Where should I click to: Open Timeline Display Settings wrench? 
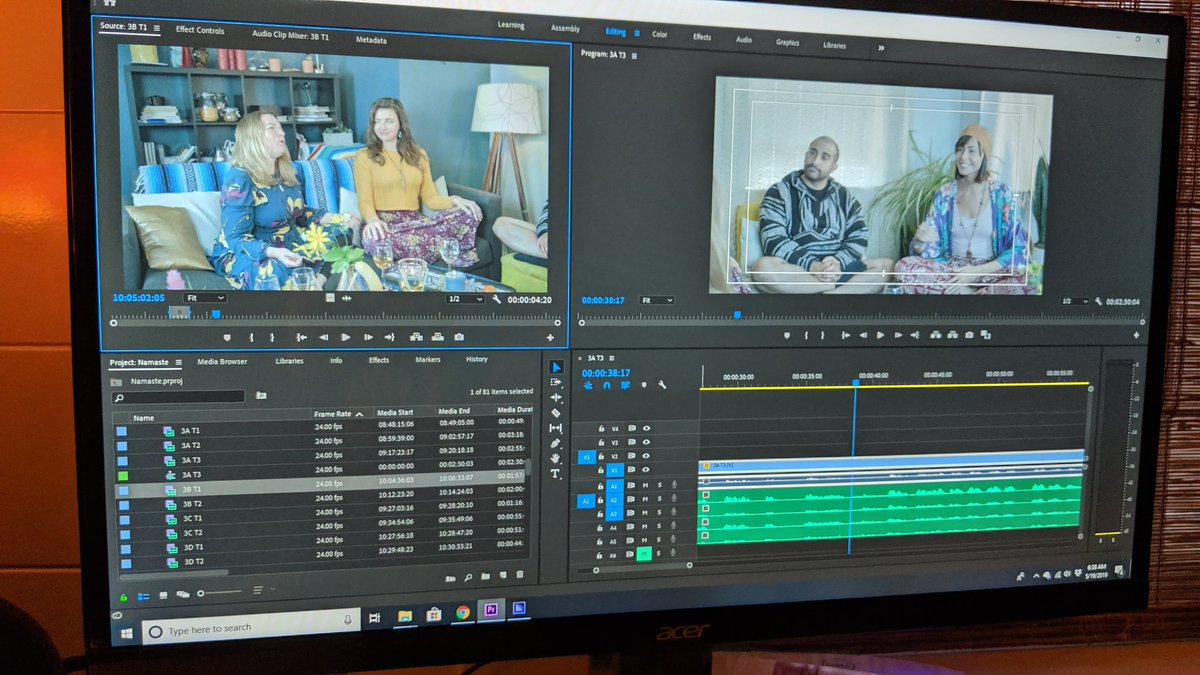pyautogui.click(x=661, y=385)
